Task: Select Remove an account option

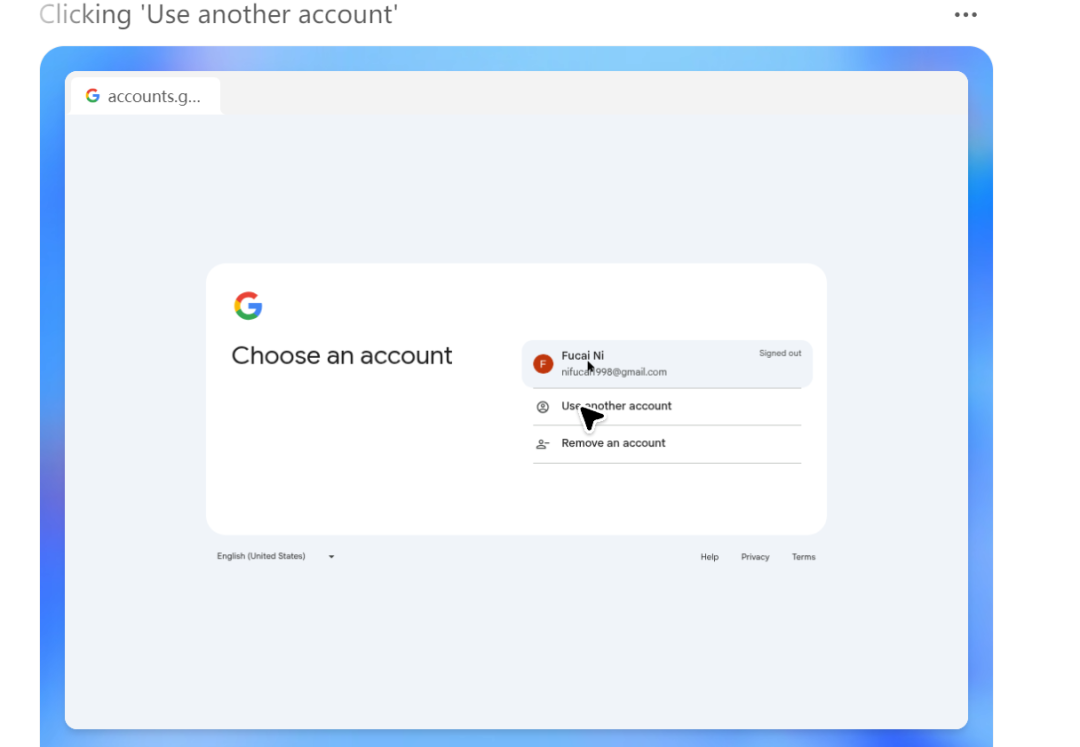Action: [667, 443]
